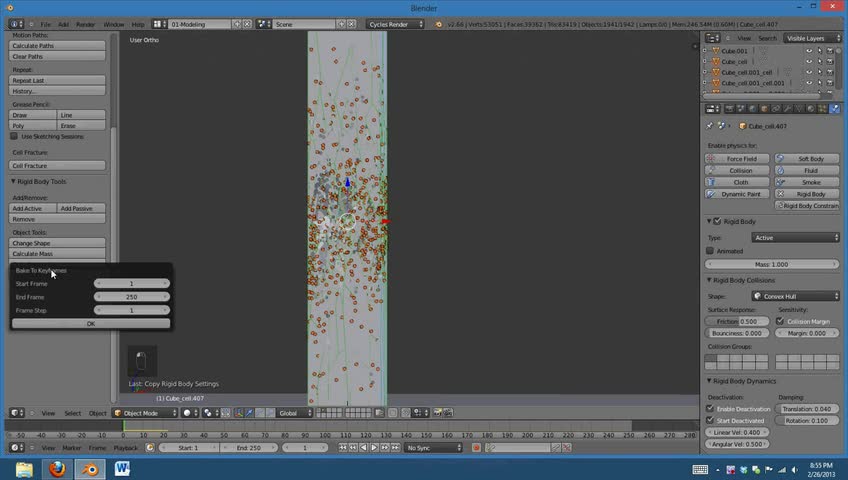Open the pivot point selector icon
The image size is (848, 480).
click(x=210, y=413)
